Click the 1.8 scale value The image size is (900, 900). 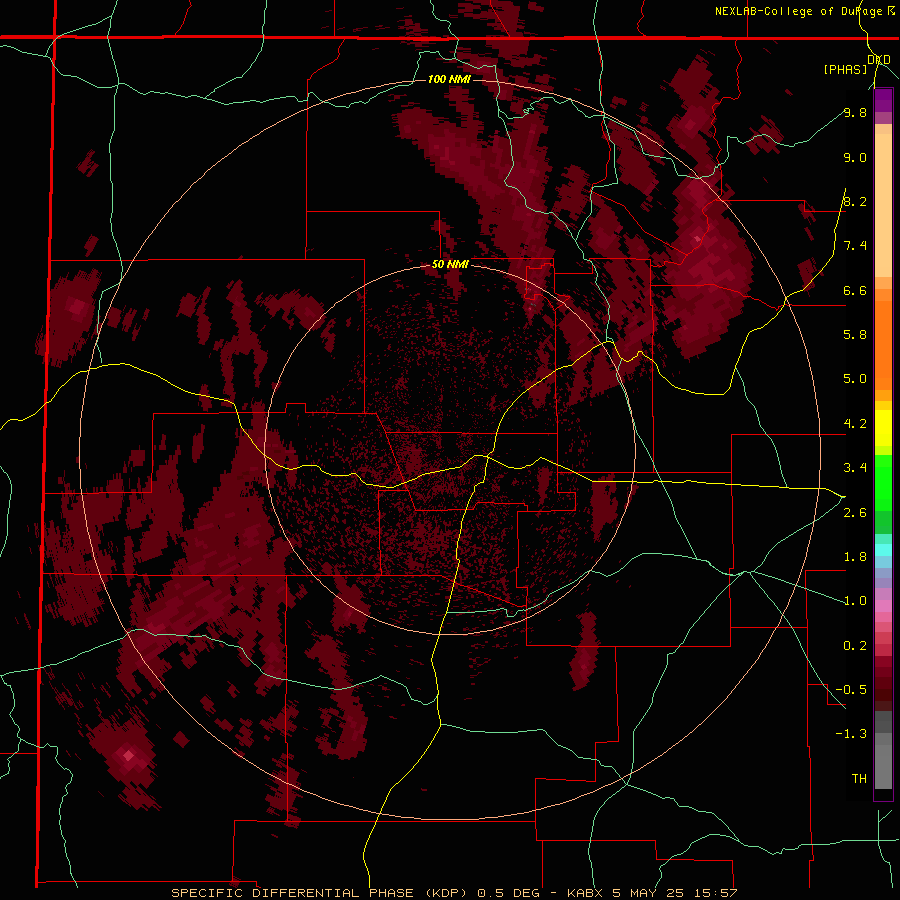click(x=855, y=557)
